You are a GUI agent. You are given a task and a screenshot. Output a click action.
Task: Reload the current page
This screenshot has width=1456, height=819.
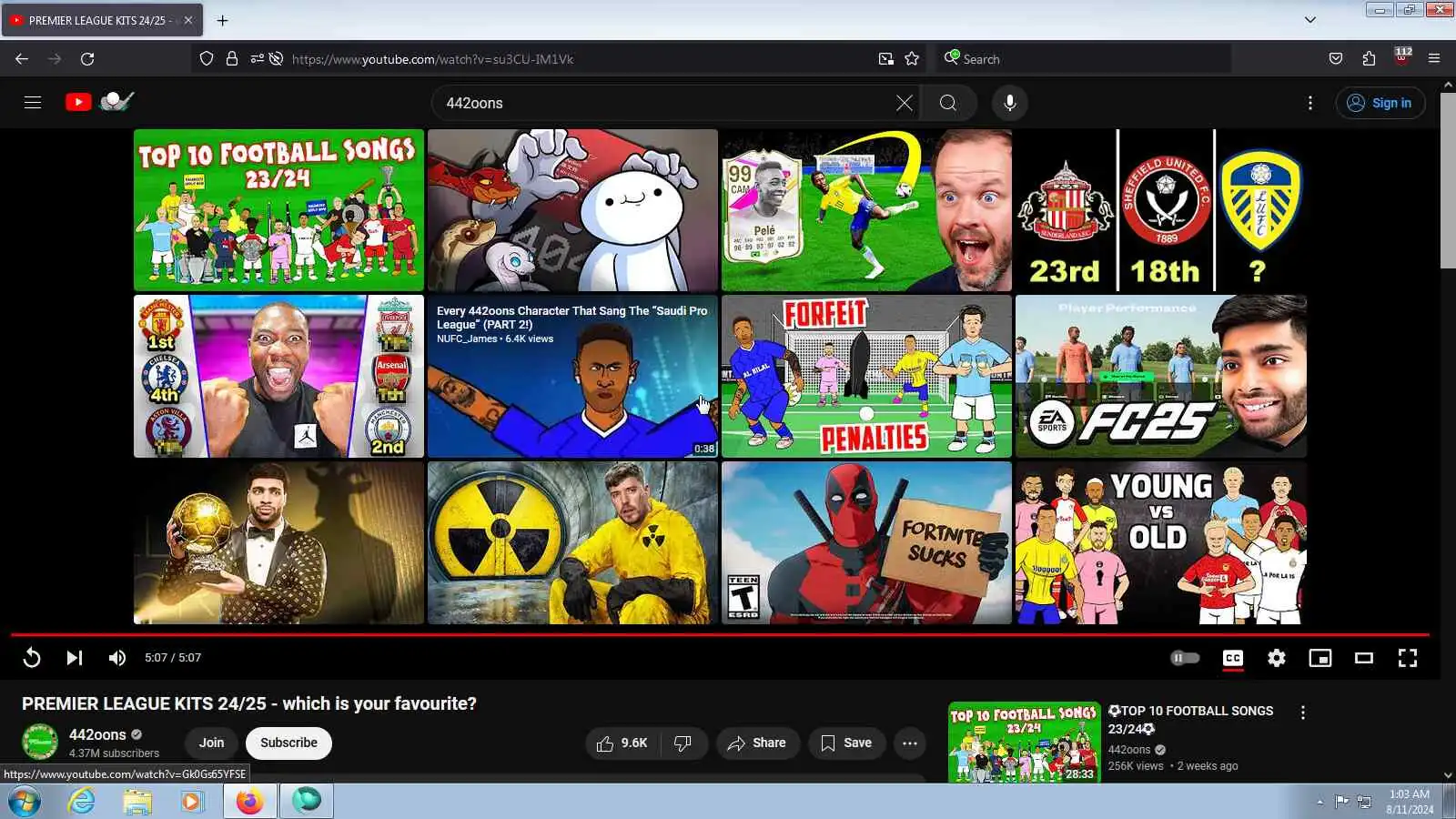coord(87,59)
